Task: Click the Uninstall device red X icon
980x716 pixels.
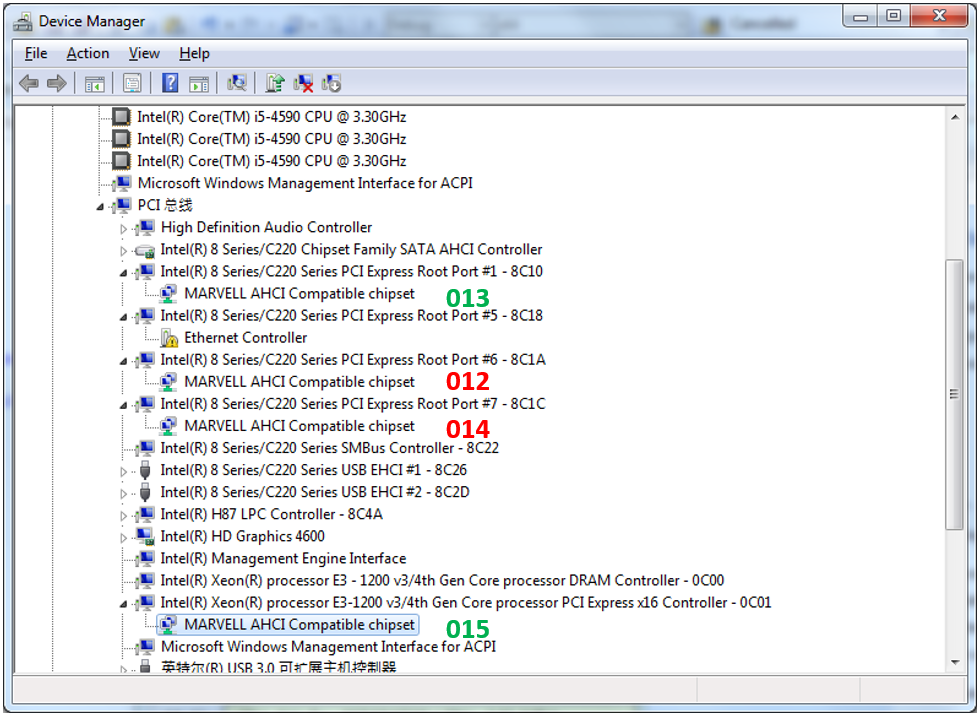Action: (303, 83)
